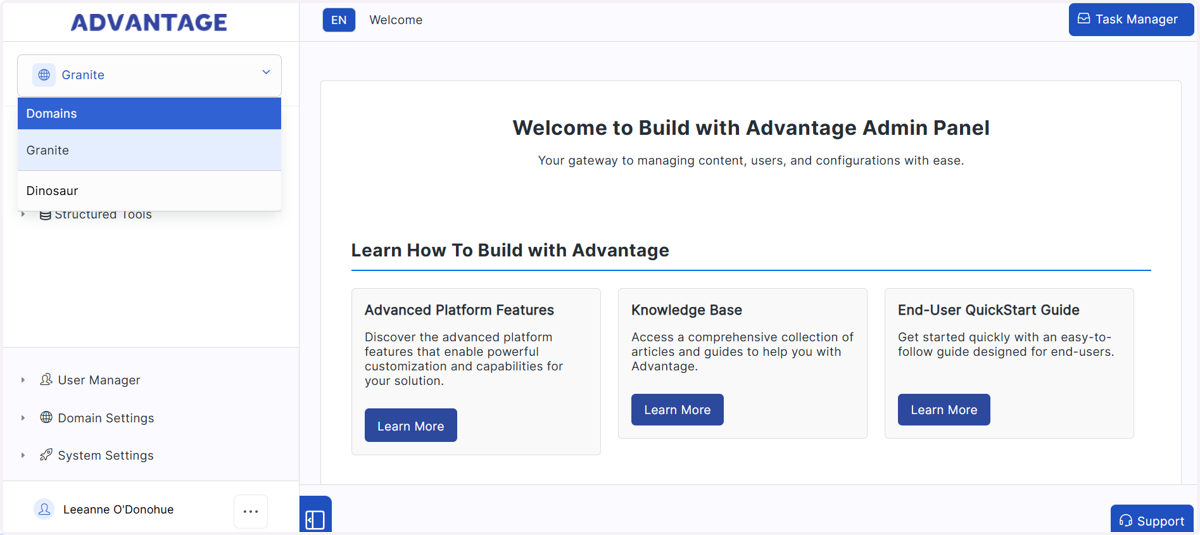Learn More about End-User QuickStart Guide

coord(944,410)
